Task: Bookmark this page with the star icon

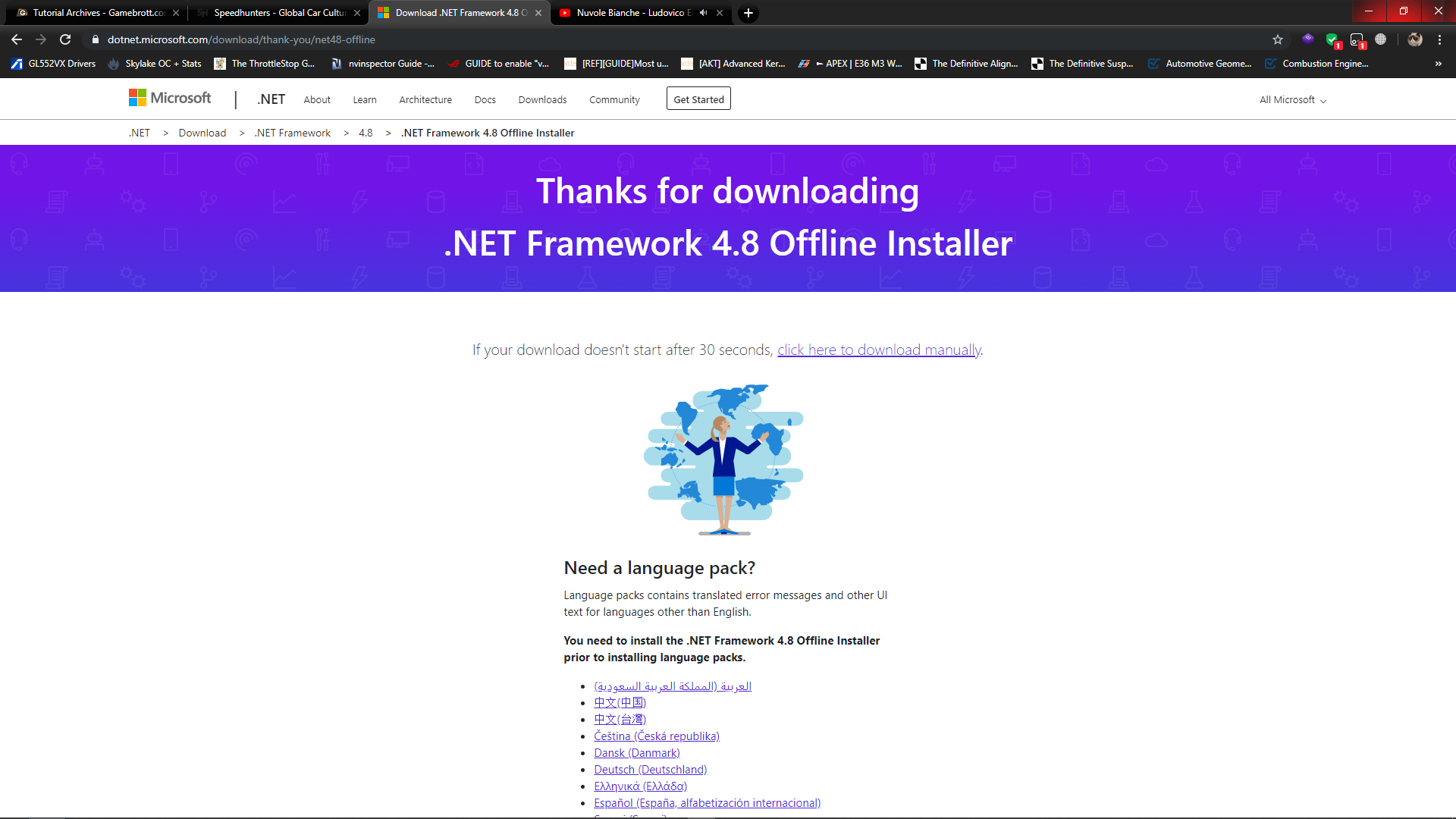Action: [x=1278, y=39]
